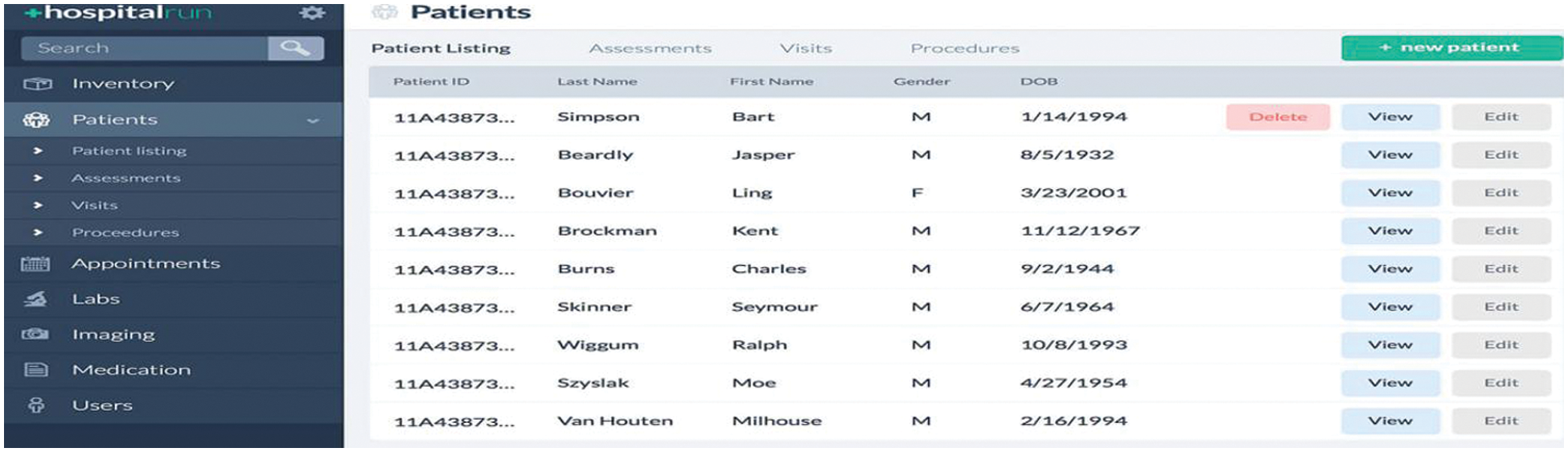Click the Labs microscope icon
The image size is (1568, 452).
pyautogui.click(x=35, y=299)
